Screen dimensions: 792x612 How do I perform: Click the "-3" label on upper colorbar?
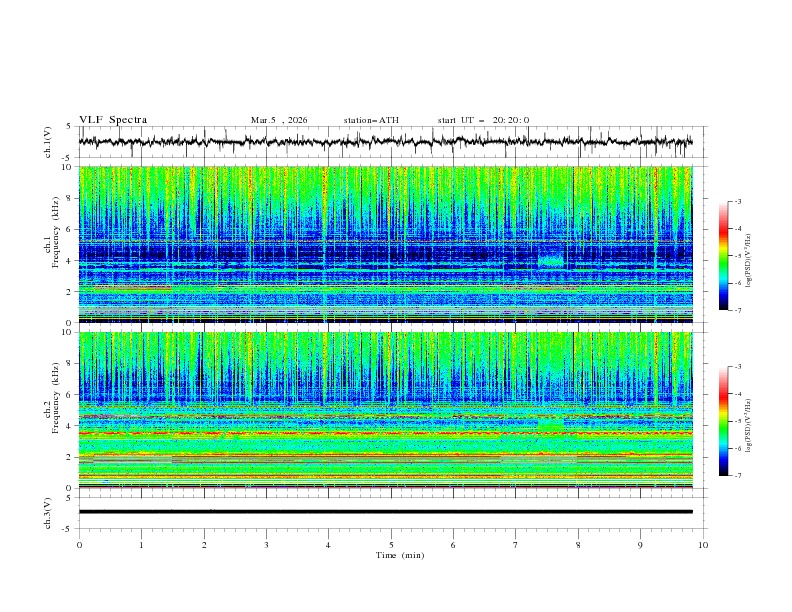point(737,202)
